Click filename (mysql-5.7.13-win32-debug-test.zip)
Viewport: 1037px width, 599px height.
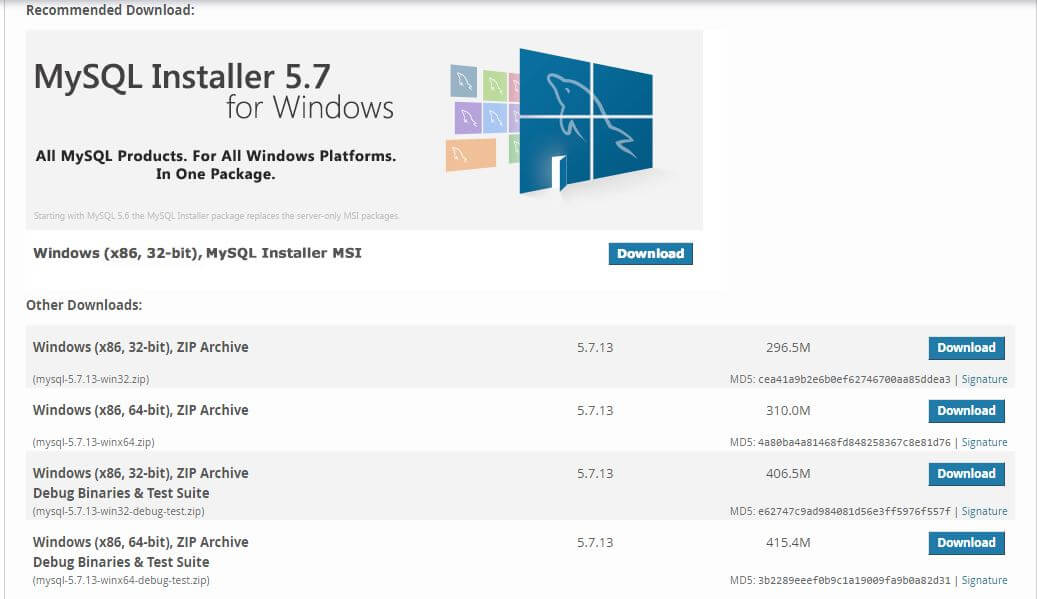tap(118, 511)
